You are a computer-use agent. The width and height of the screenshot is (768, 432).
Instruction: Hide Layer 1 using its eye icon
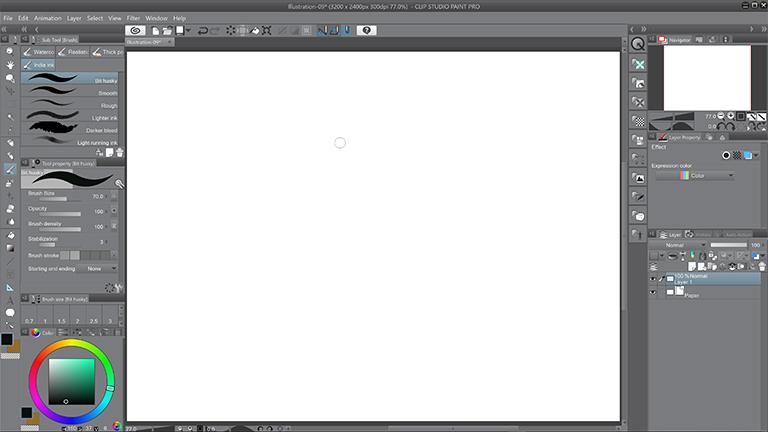[653, 279]
